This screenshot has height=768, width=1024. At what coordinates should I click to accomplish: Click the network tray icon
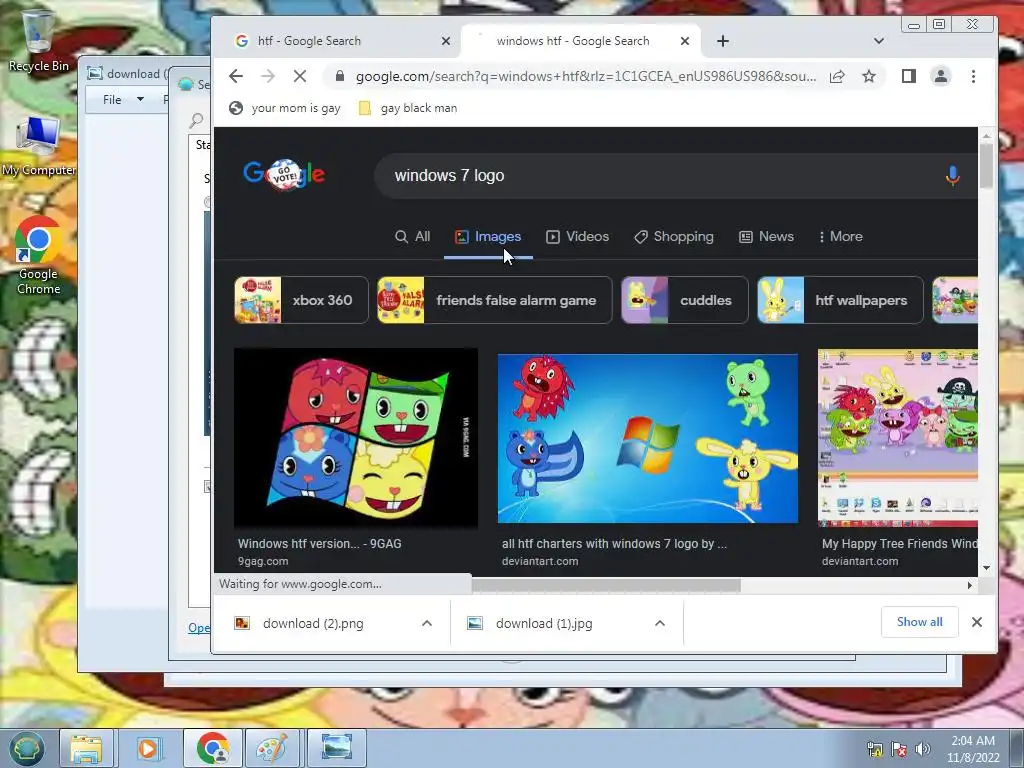click(874, 749)
